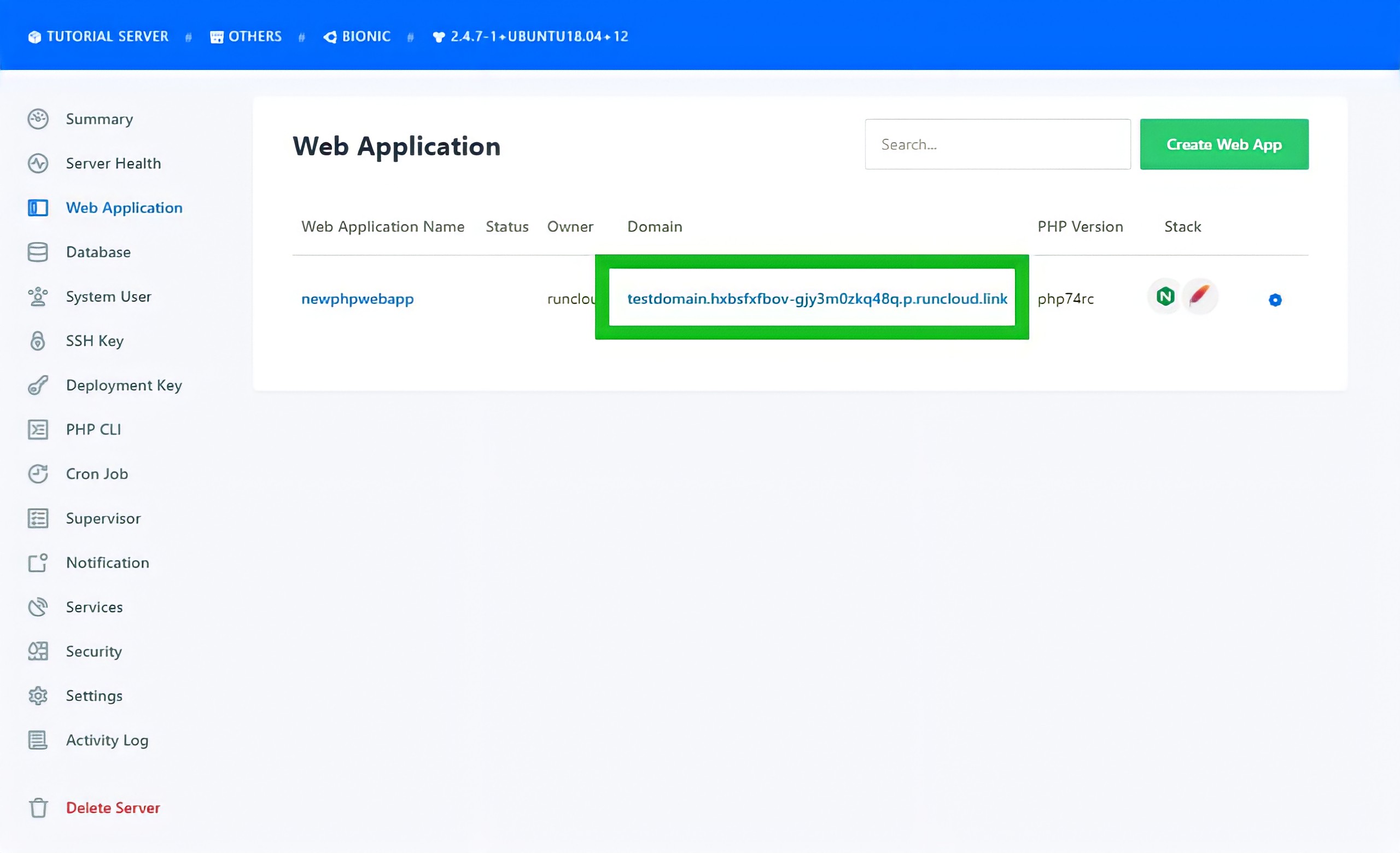Open the Services page

pyautogui.click(x=94, y=607)
